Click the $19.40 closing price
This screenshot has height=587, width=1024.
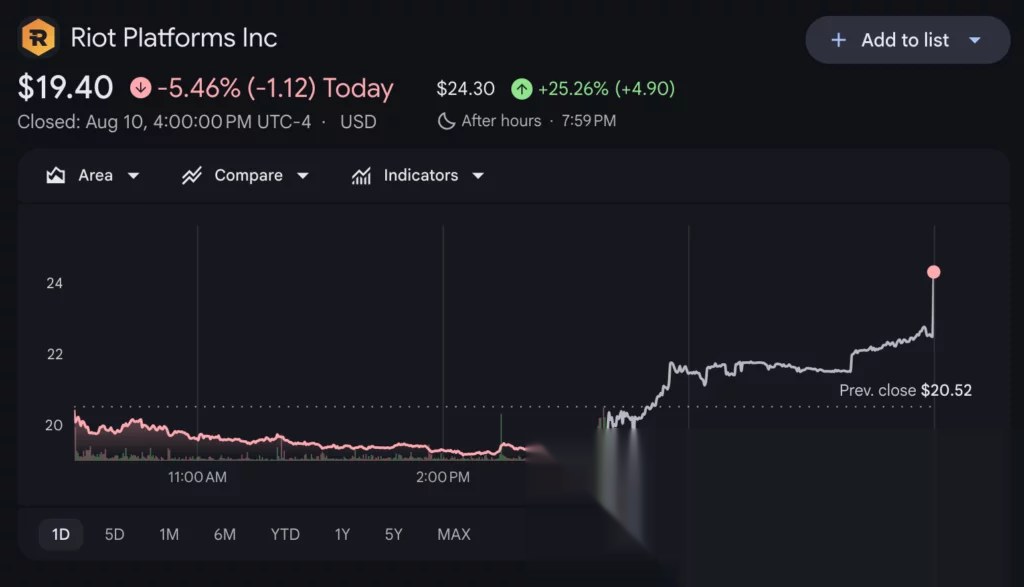(x=65, y=87)
